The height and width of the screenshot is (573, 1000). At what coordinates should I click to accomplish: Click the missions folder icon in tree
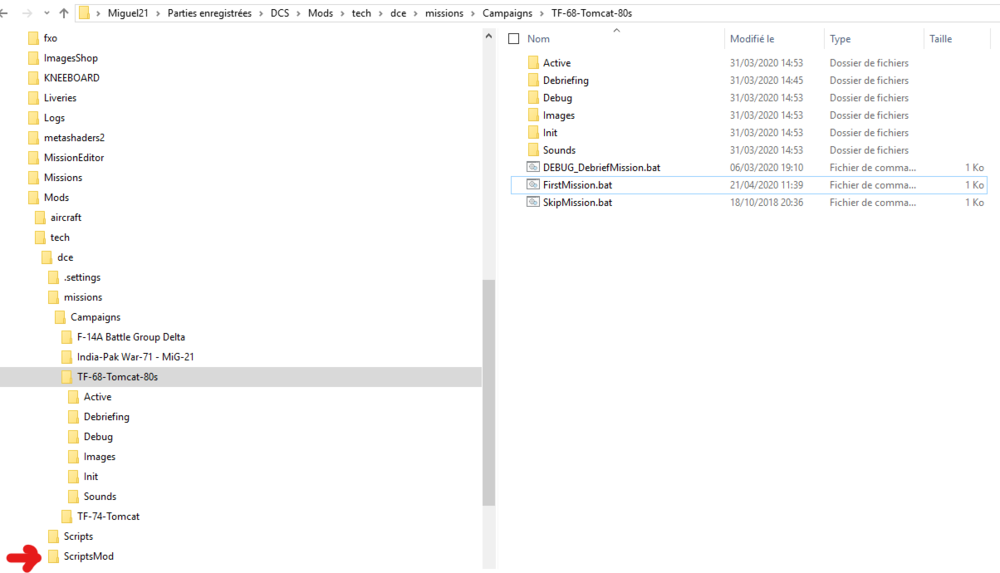tap(54, 297)
